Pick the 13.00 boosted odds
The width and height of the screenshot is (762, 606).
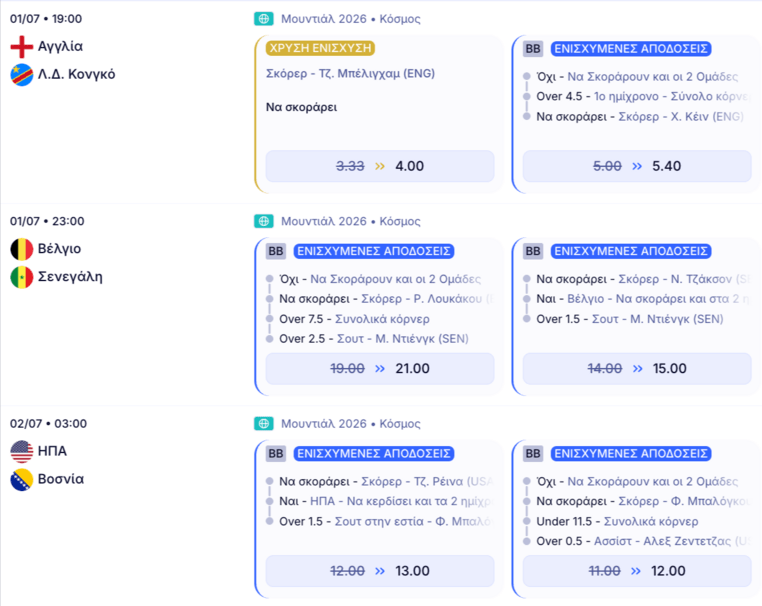point(380,571)
